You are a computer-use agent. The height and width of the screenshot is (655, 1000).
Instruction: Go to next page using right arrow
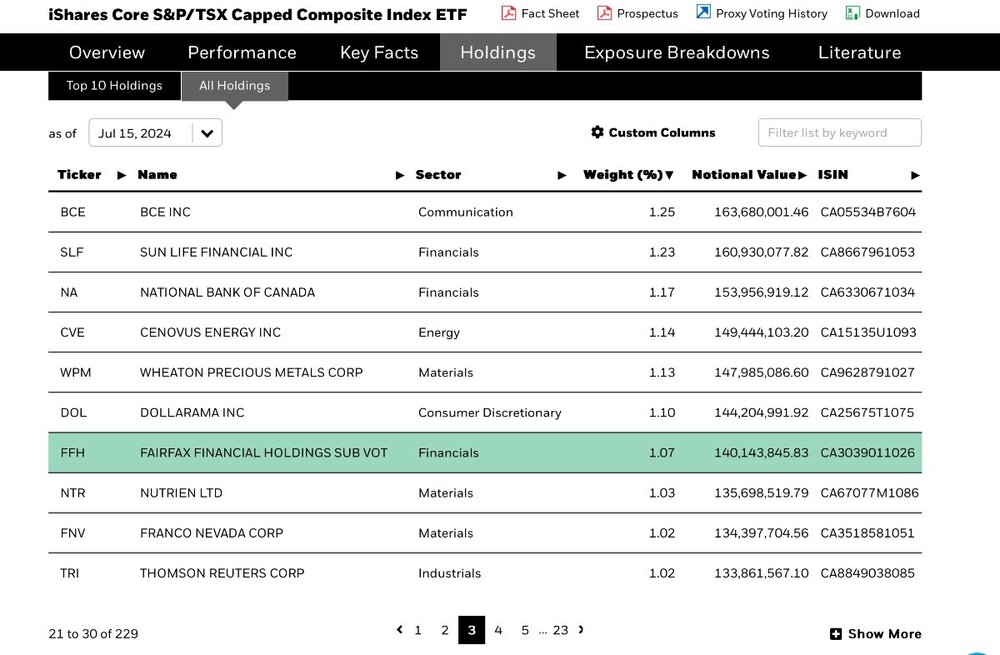click(581, 629)
